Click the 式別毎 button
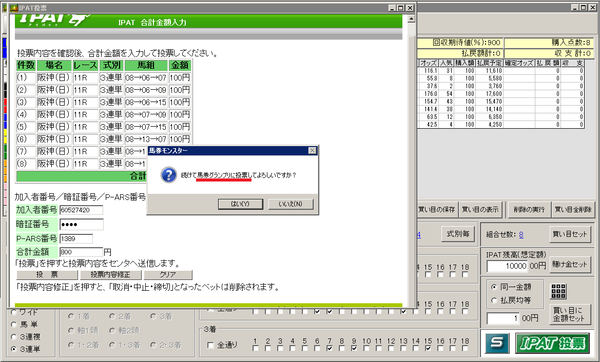This screenshot has width=600, height=362. (458, 233)
